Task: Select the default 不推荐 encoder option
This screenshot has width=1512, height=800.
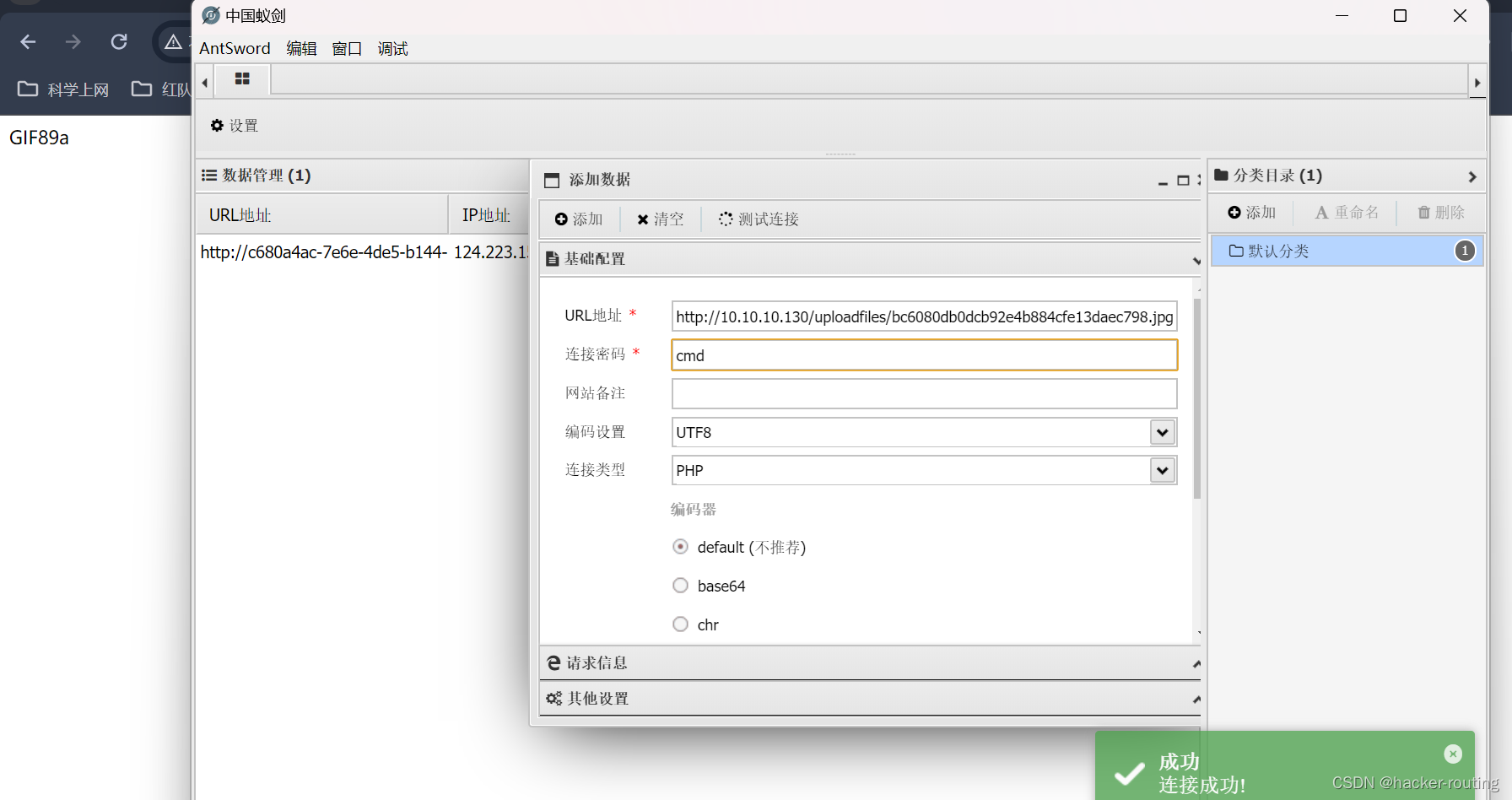Action: coord(680,546)
